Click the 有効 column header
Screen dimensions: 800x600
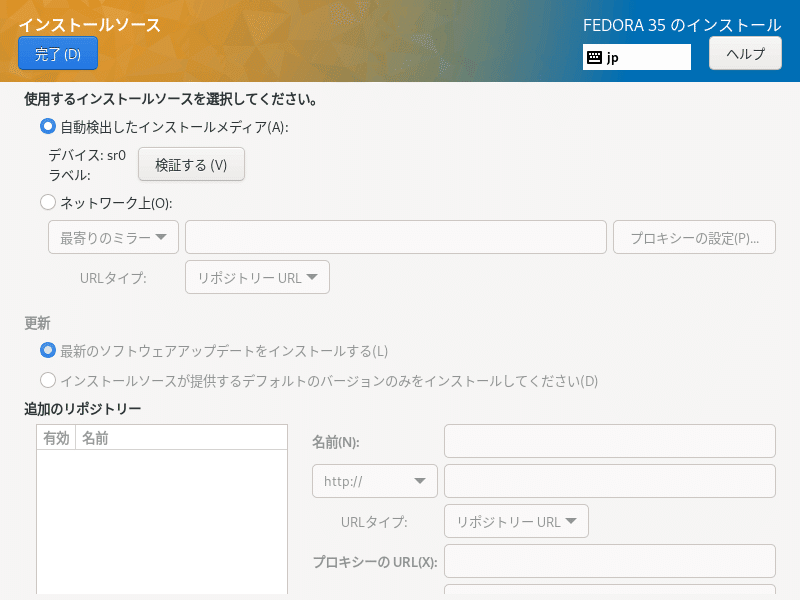[56, 438]
